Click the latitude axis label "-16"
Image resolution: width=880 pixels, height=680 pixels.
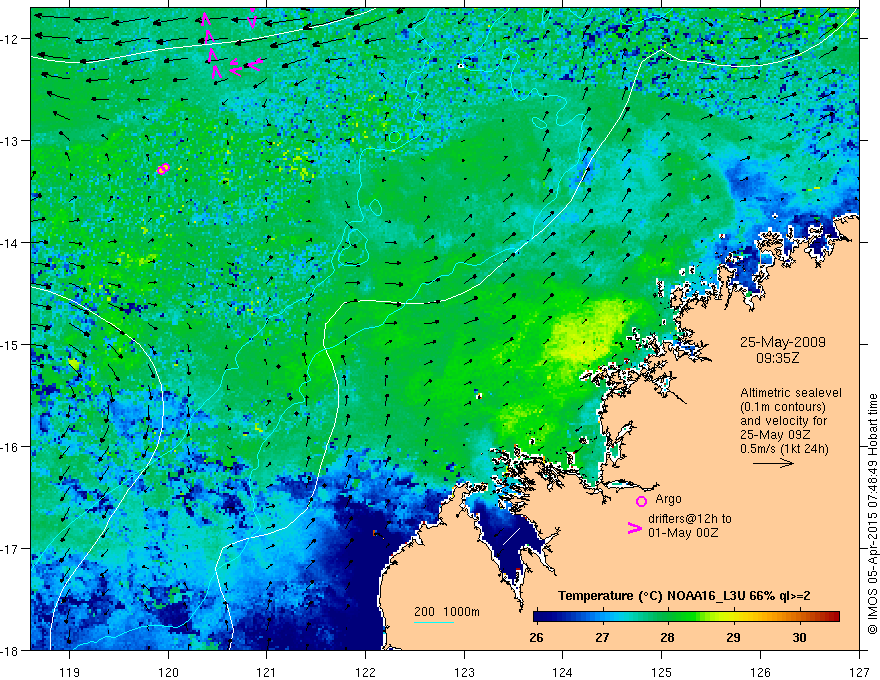coord(10,447)
